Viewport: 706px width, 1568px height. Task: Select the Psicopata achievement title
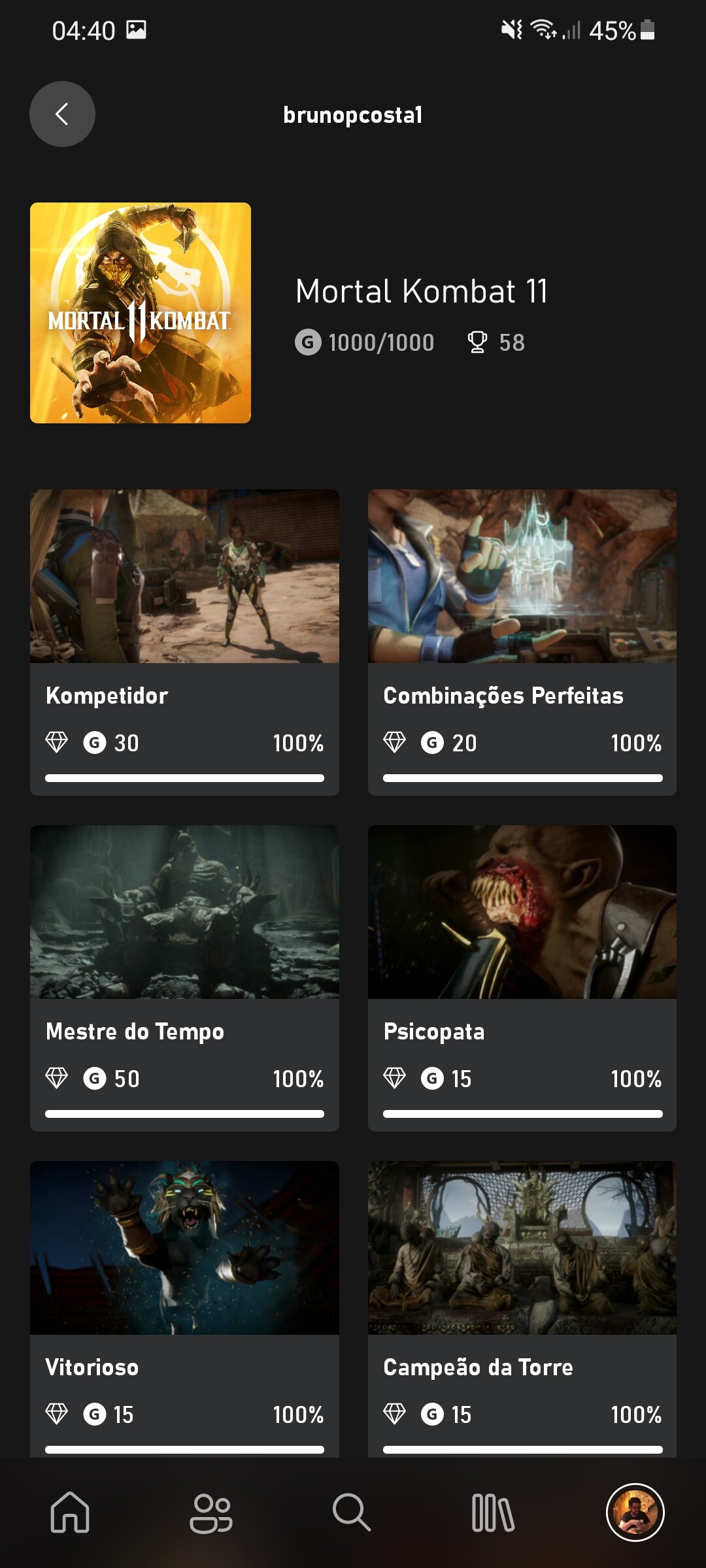tap(434, 1032)
